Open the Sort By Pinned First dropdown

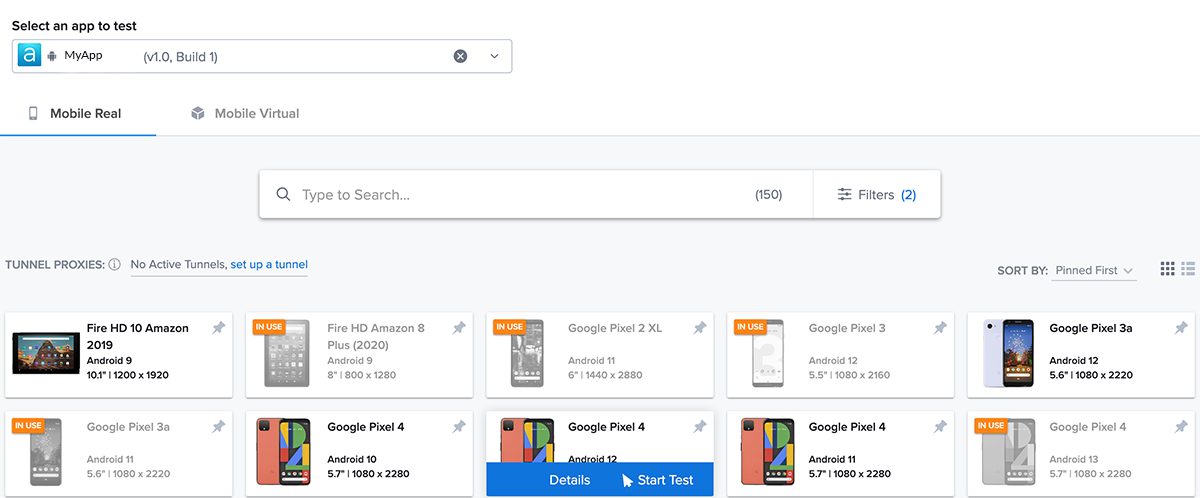tap(1094, 271)
